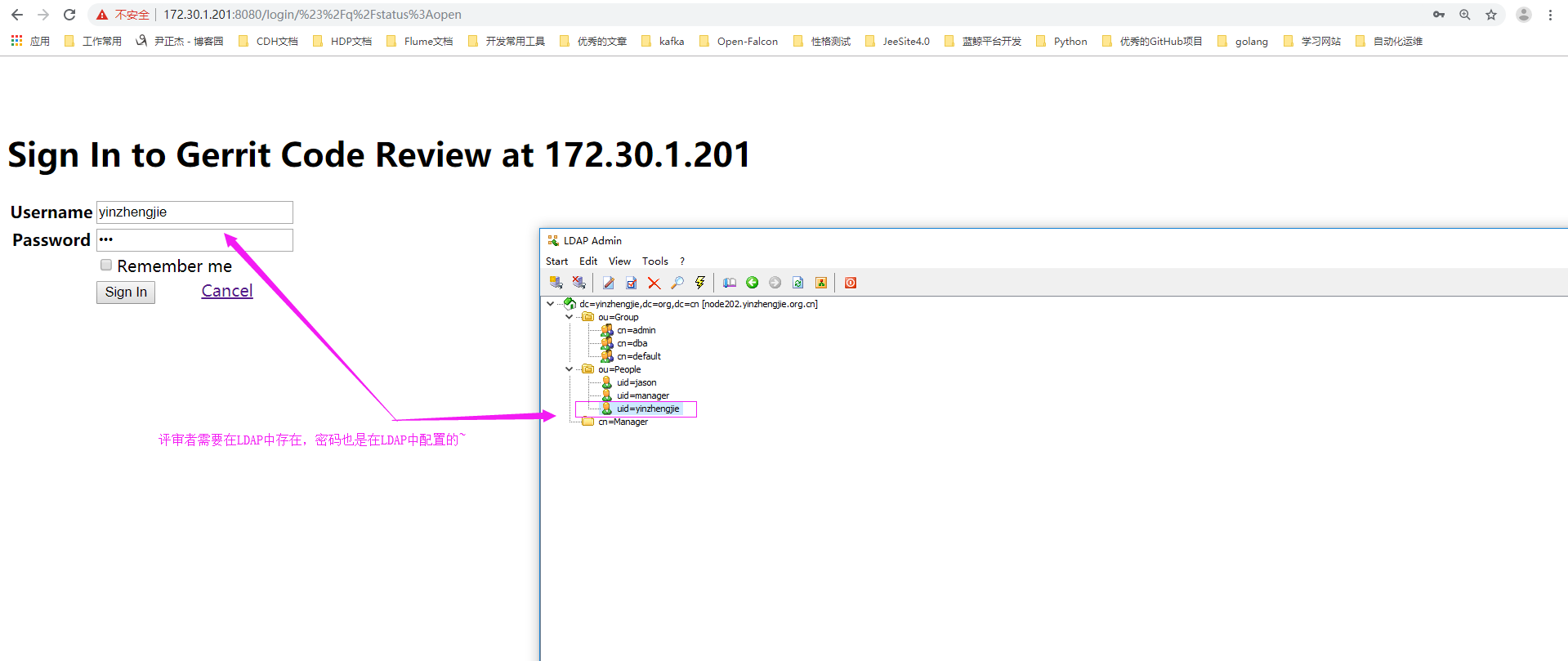Screen dimensions: 1568x661
Task: Open the kafka bookmark folder
Action: pos(663,41)
